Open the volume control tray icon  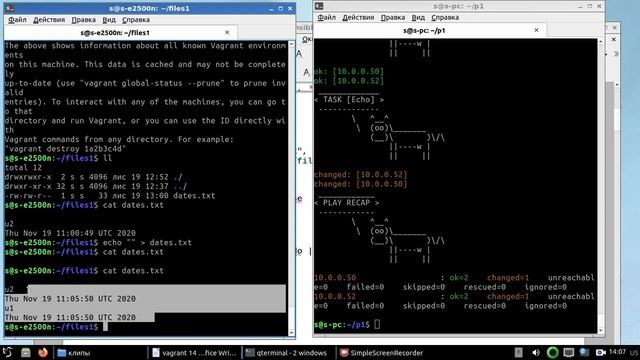tap(536, 353)
